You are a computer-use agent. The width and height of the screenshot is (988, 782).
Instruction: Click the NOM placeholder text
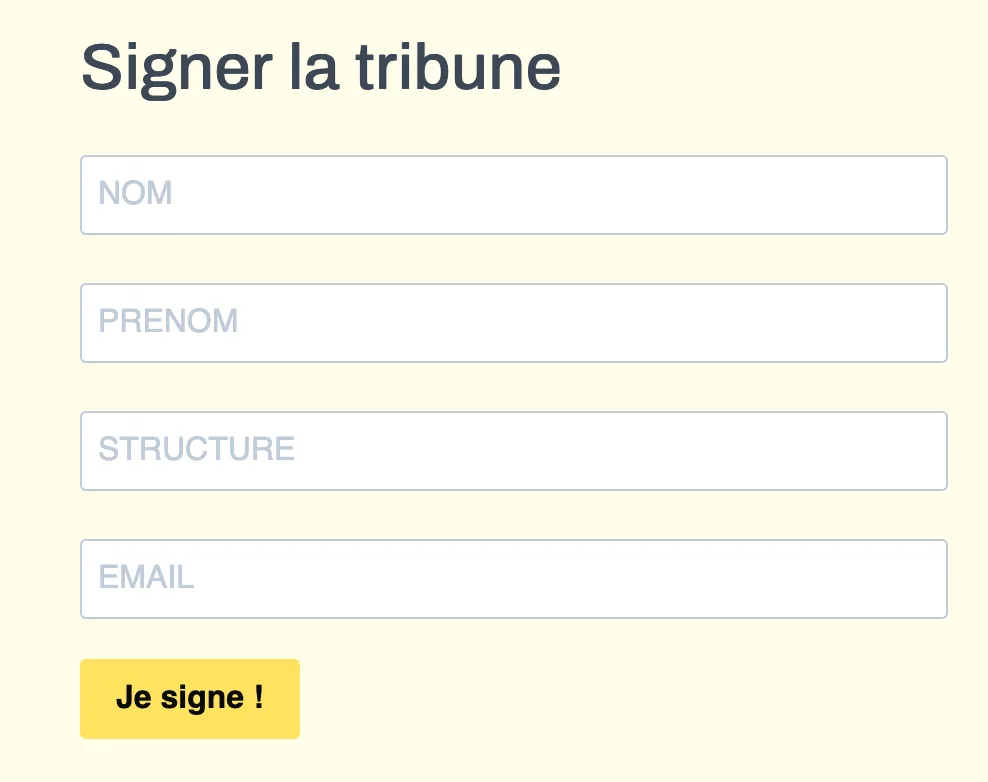click(135, 193)
